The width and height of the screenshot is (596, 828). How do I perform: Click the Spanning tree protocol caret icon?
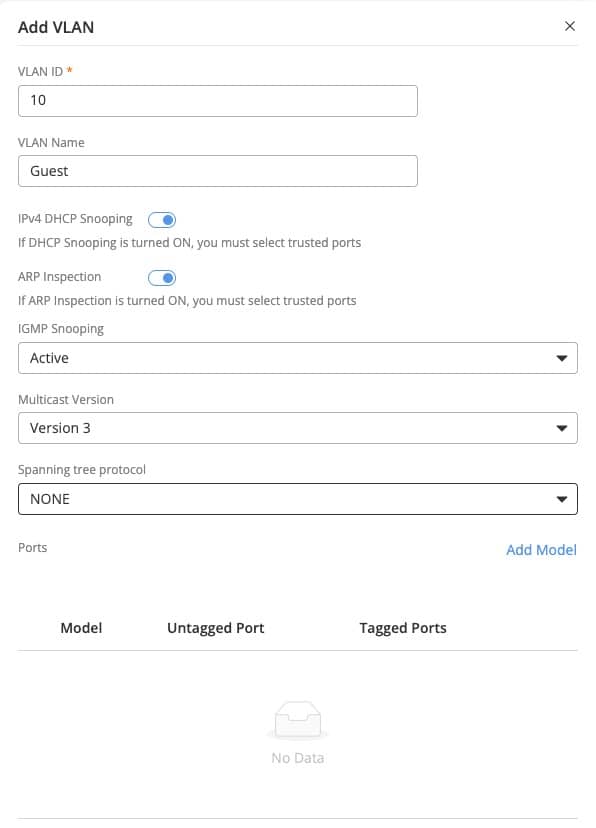[562, 499]
